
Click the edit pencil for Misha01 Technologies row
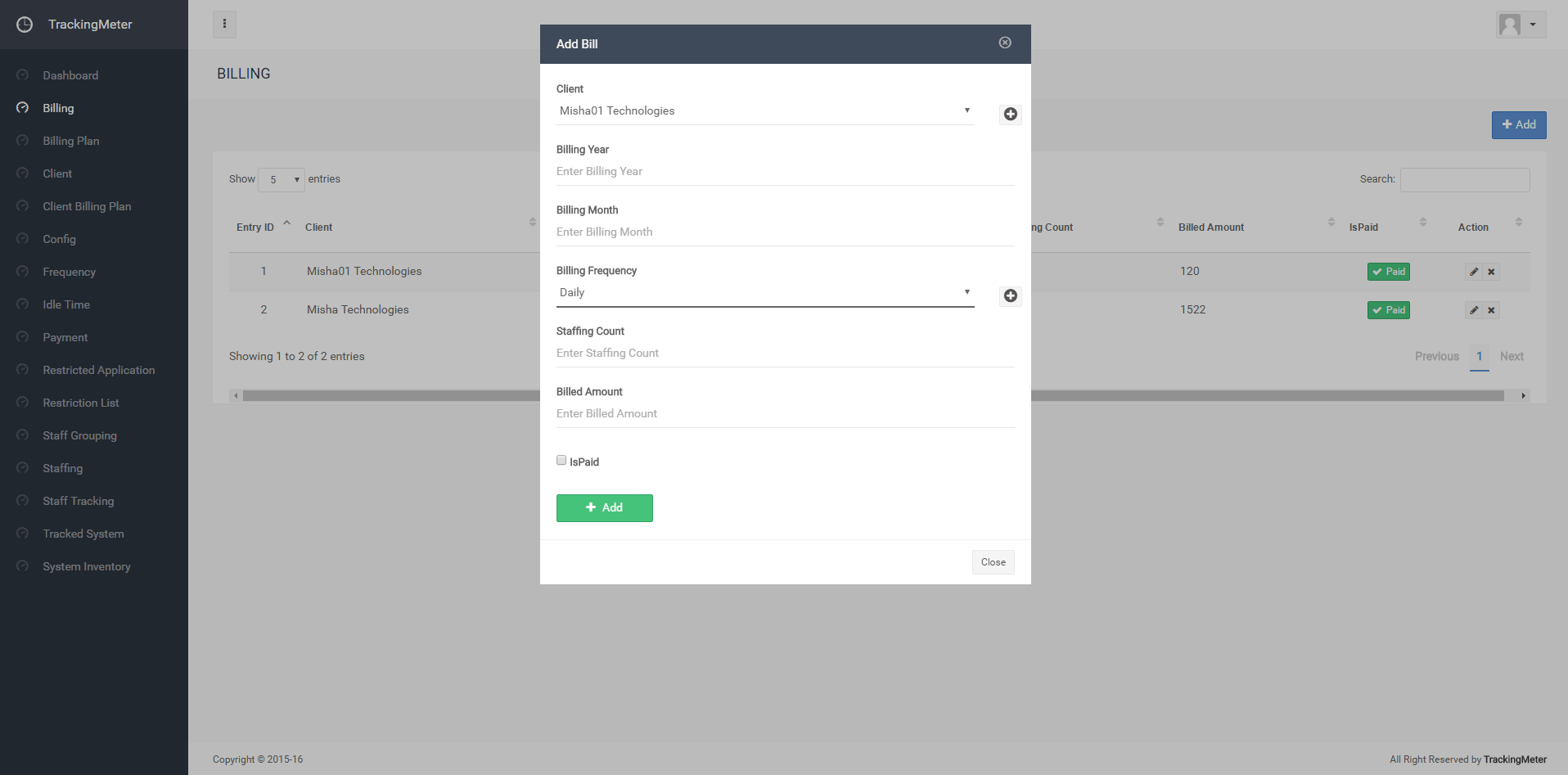click(1474, 272)
